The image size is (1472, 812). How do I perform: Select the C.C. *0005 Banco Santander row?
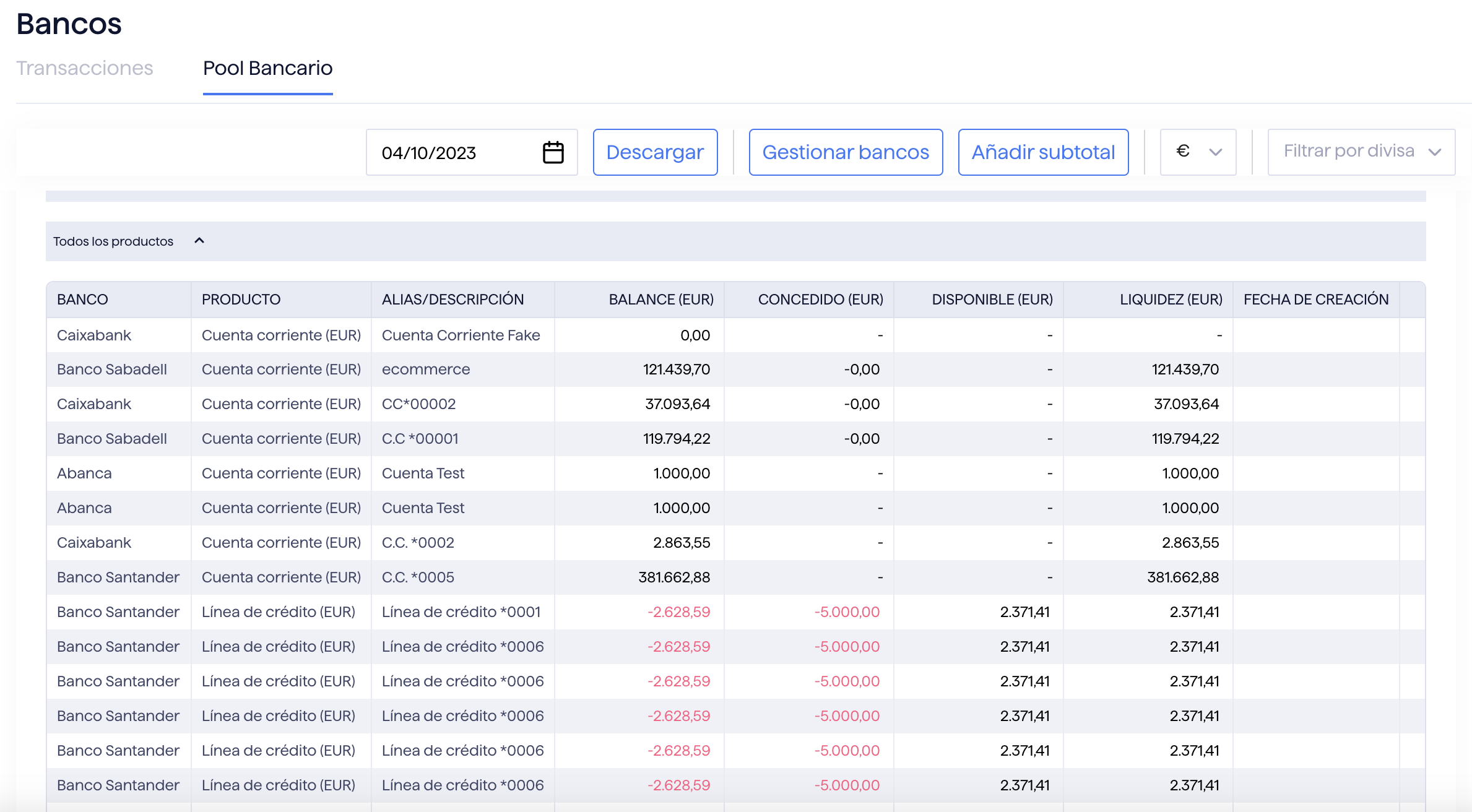coord(418,577)
